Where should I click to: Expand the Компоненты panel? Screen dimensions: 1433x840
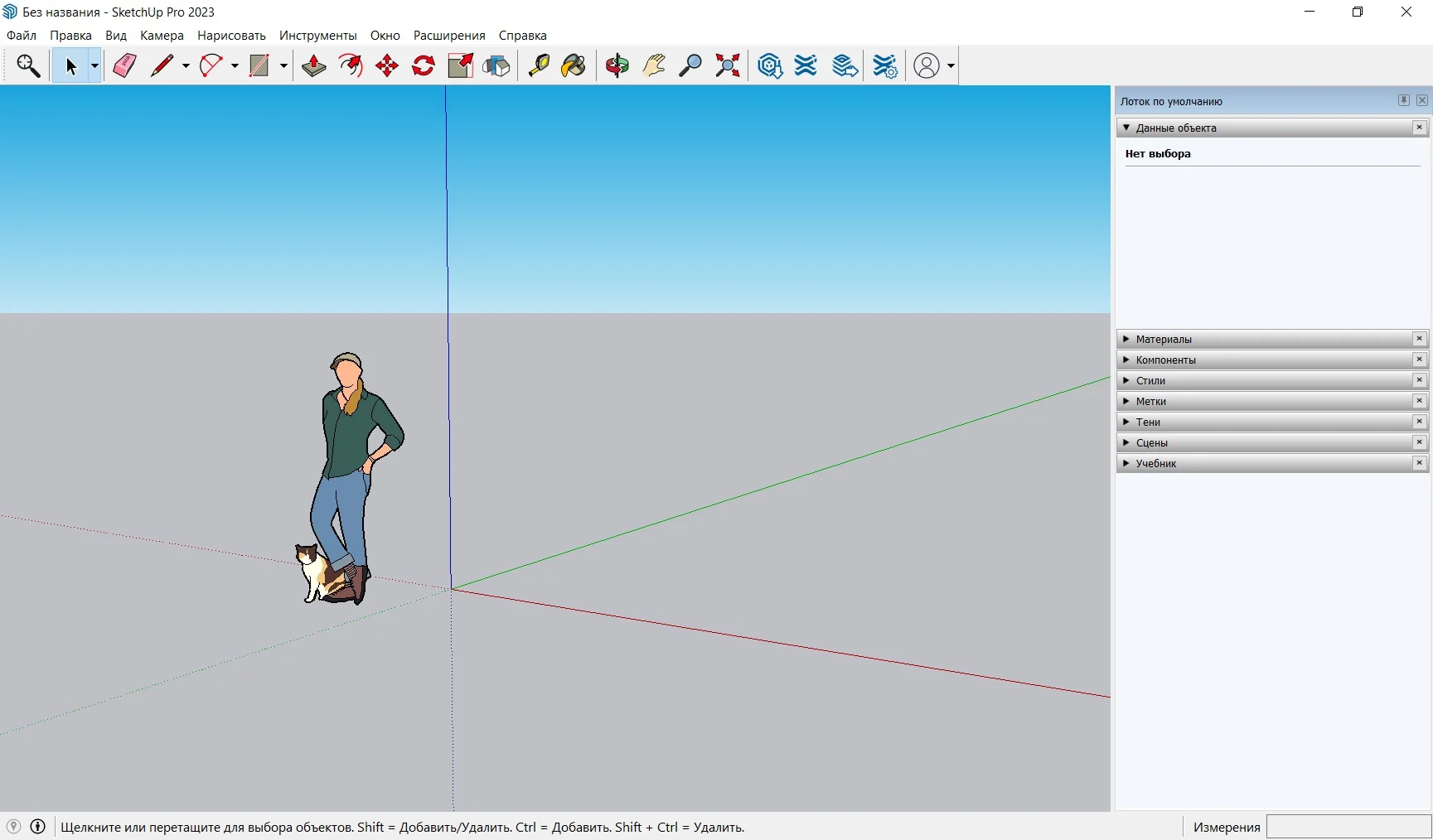(x=1272, y=360)
